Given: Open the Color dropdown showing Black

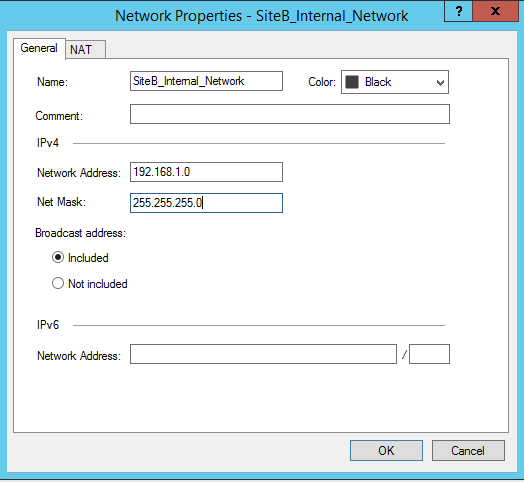Looking at the screenshot, I should pos(395,82).
